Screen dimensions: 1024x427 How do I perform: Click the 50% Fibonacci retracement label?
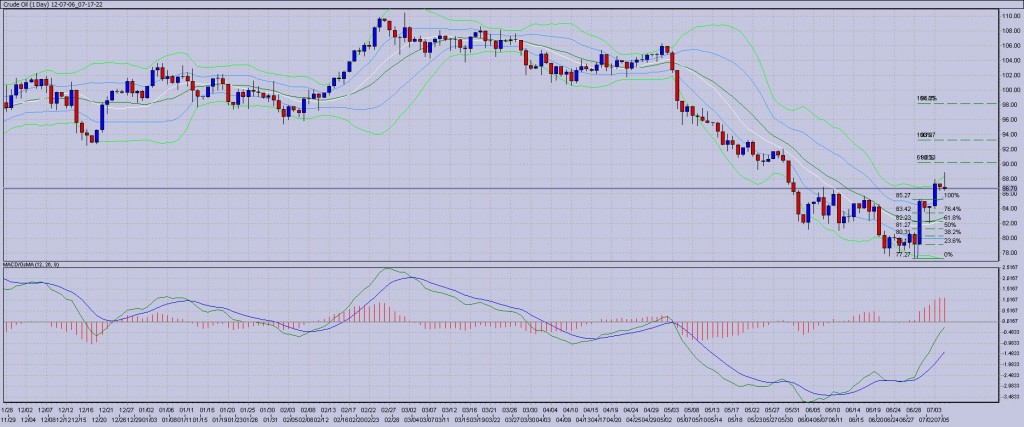click(950, 225)
